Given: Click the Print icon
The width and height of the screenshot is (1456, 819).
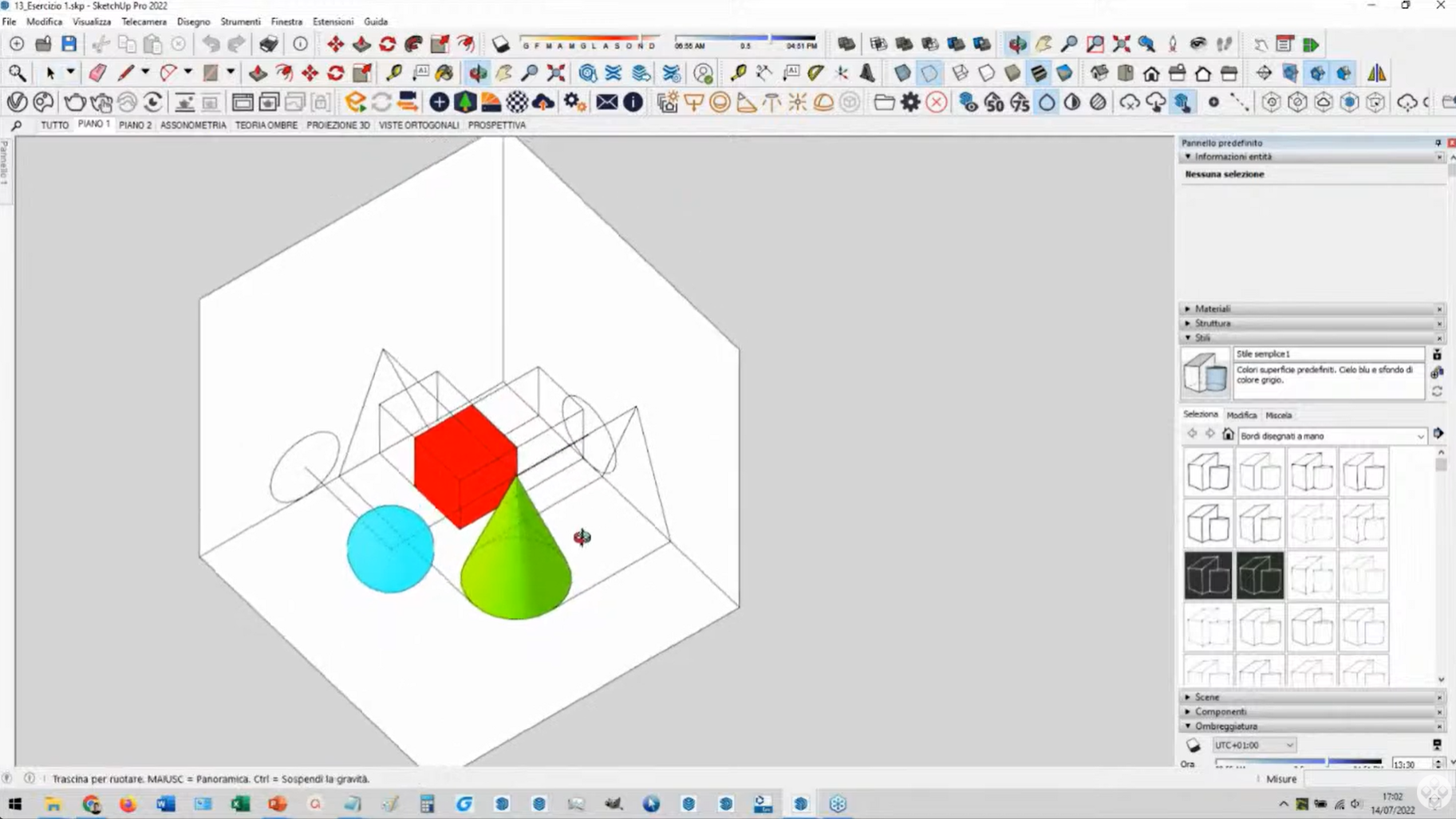Looking at the screenshot, I should 269,44.
